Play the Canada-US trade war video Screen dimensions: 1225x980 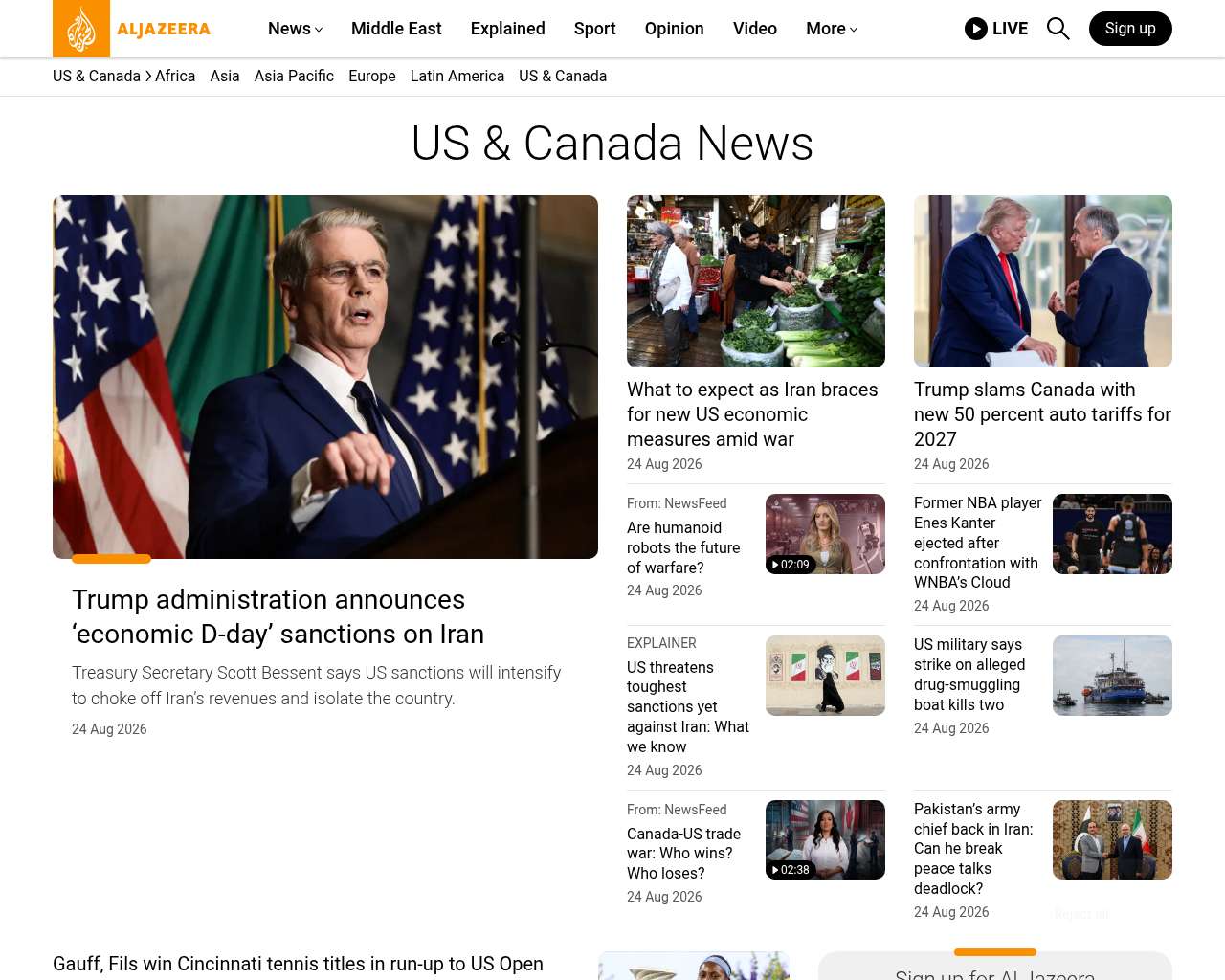(x=825, y=839)
